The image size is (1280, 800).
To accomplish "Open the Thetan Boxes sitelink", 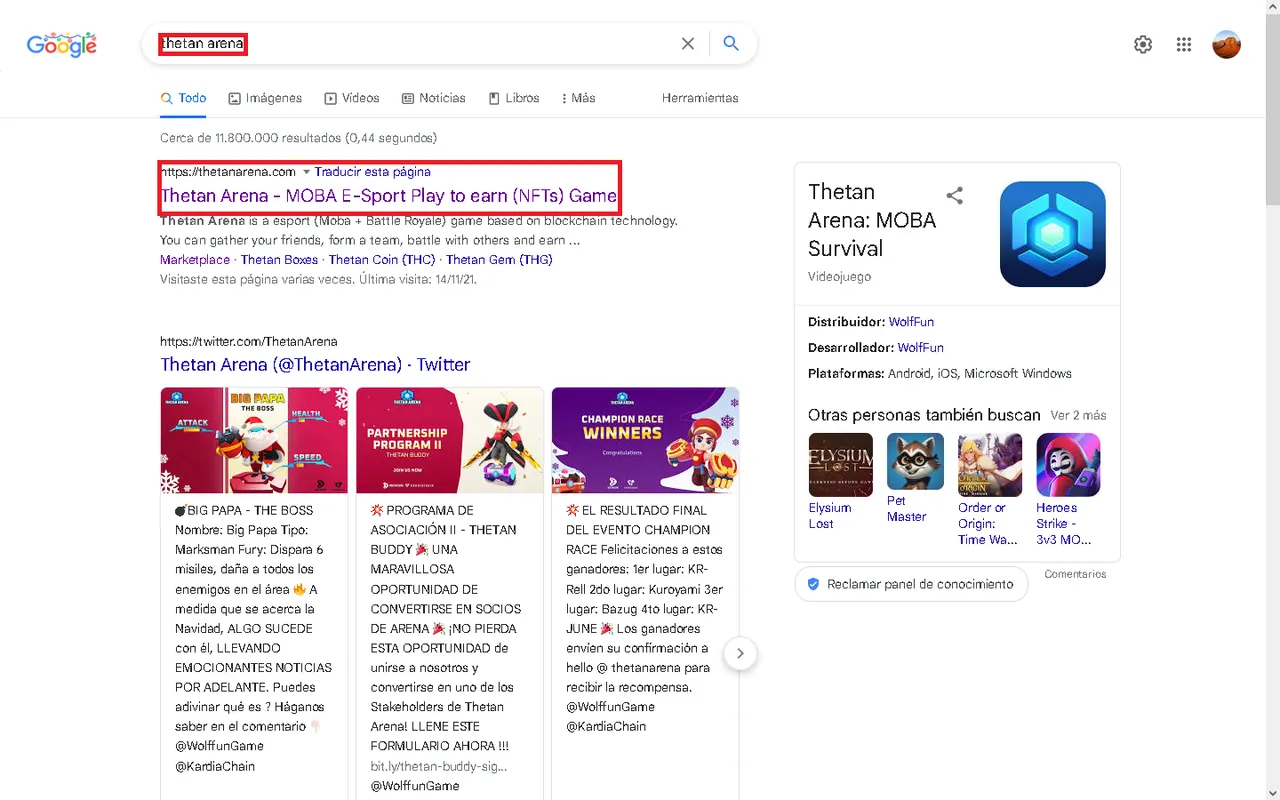I will coord(279,260).
